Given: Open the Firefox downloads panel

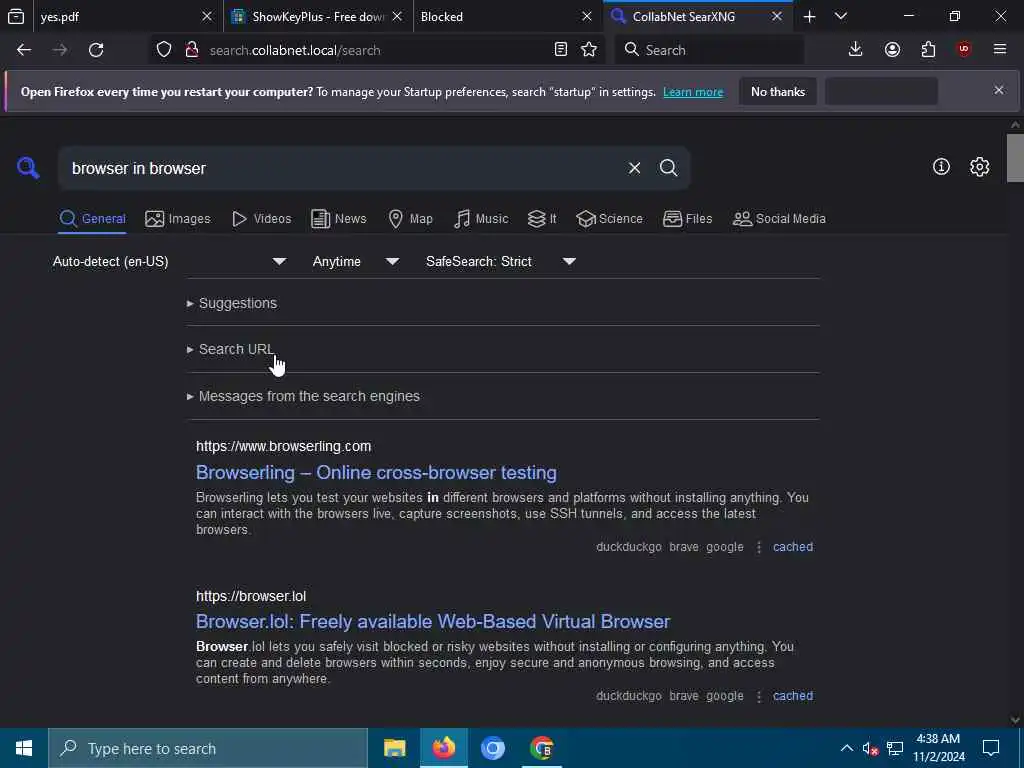Looking at the screenshot, I should point(856,50).
